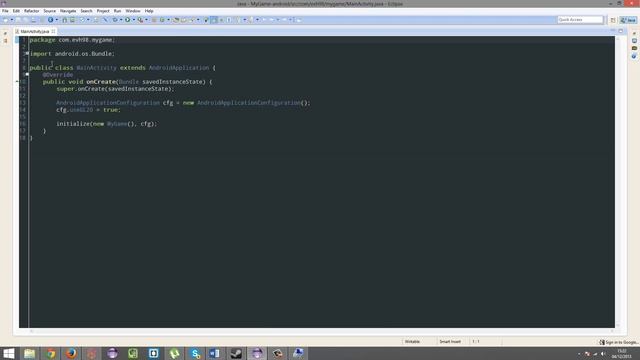The height and width of the screenshot is (360, 640).
Task: Focus the Quick Access search field
Action: (x=580, y=20)
